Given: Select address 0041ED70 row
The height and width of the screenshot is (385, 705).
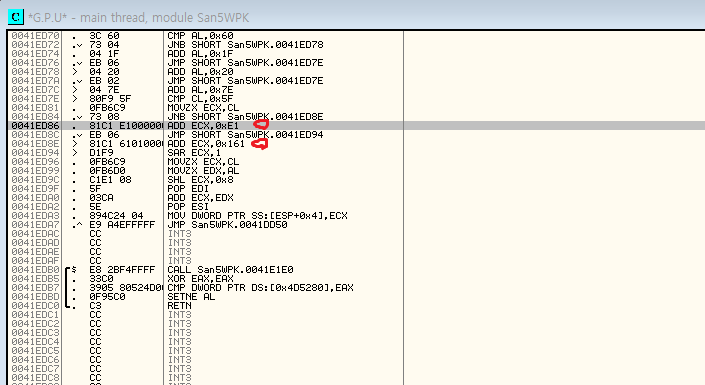Looking at the screenshot, I should pos(36,36).
